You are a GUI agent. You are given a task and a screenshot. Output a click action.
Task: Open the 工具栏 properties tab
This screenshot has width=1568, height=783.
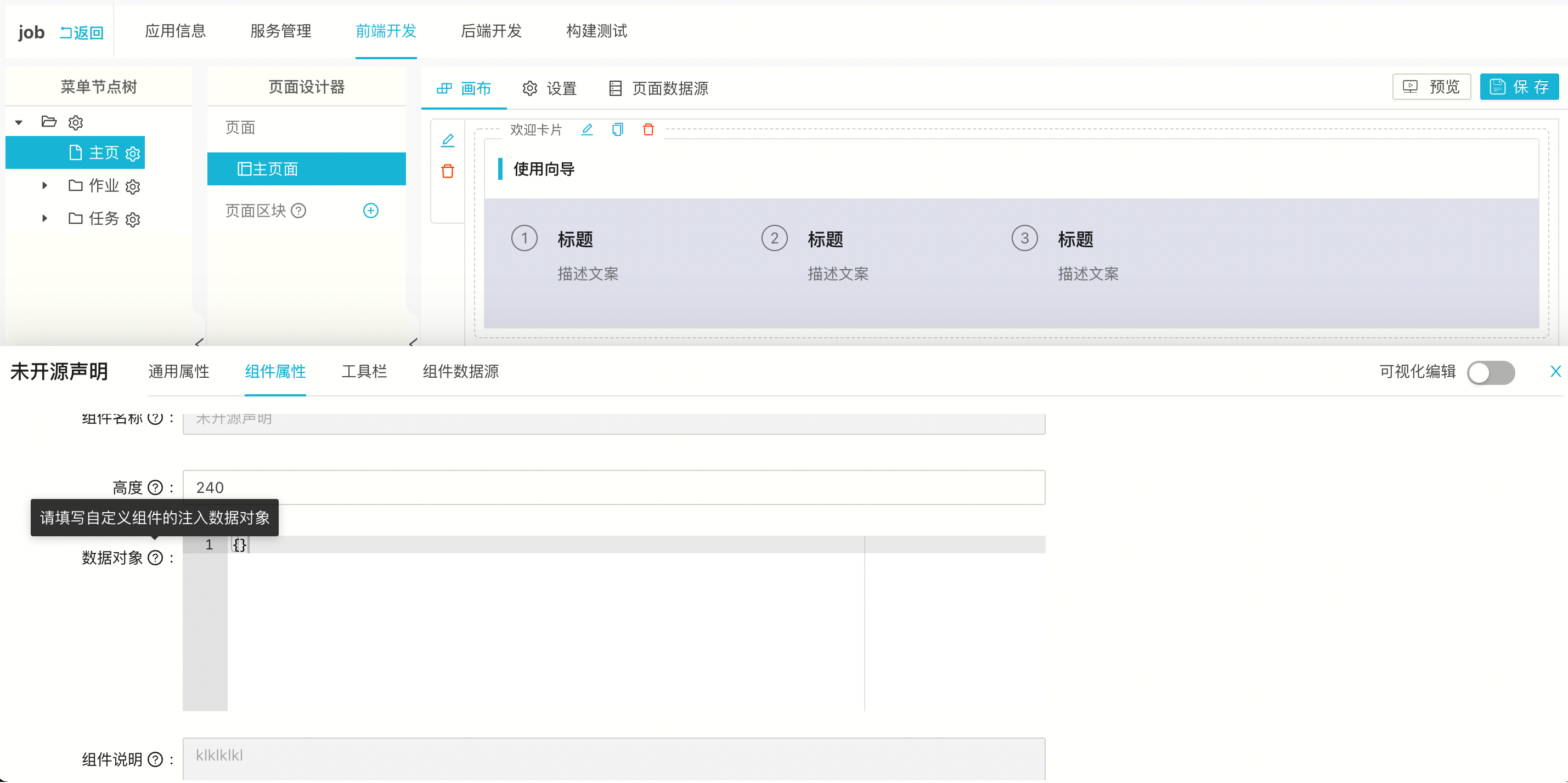(364, 371)
